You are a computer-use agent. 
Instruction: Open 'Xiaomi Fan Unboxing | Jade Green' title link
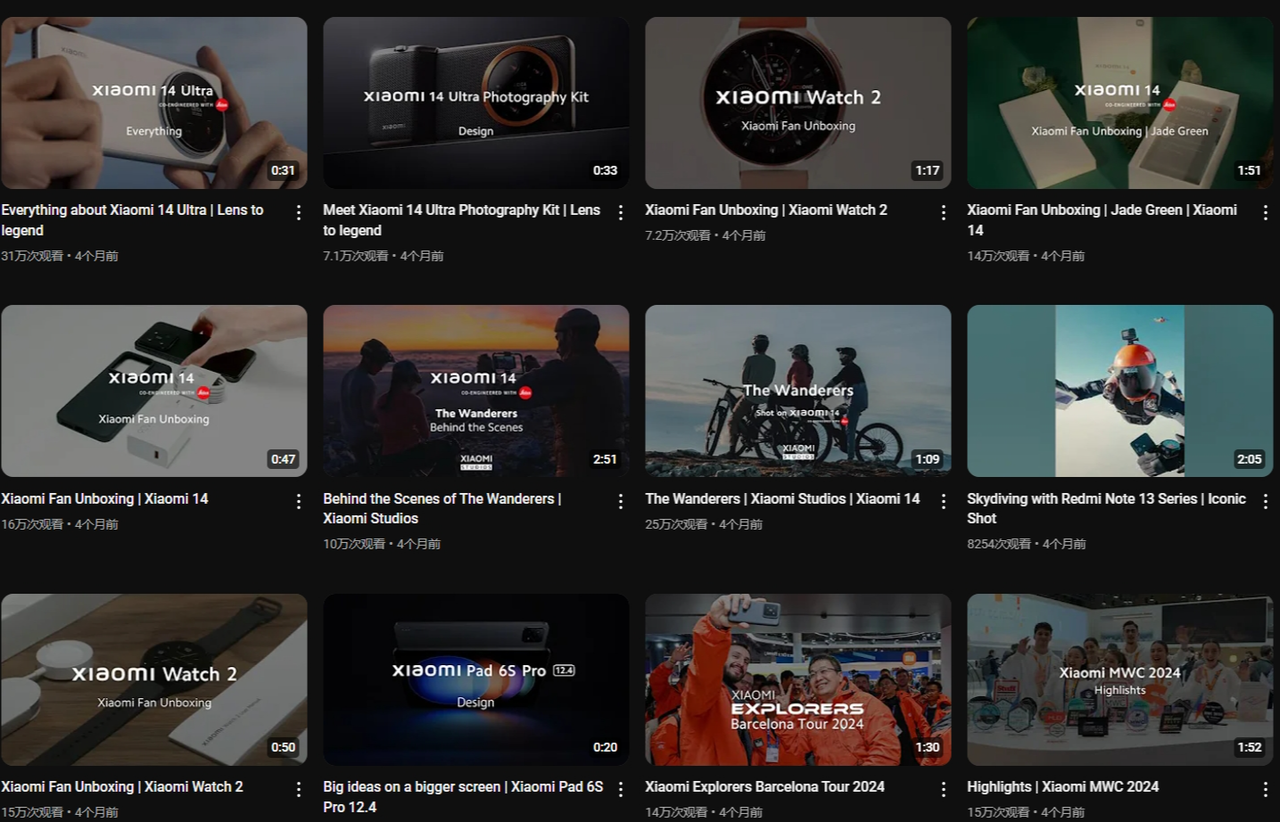coord(1101,210)
